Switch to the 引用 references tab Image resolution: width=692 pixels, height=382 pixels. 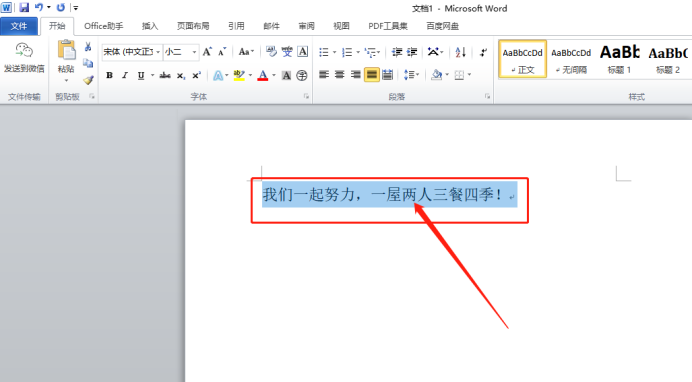(x=236, y=26)
